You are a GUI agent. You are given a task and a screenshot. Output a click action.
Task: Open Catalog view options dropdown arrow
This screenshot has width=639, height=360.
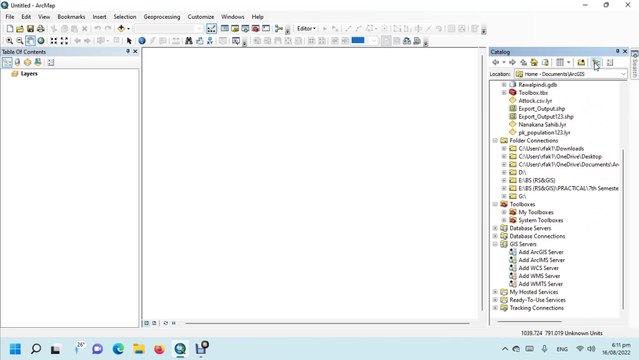click(568, 62)
